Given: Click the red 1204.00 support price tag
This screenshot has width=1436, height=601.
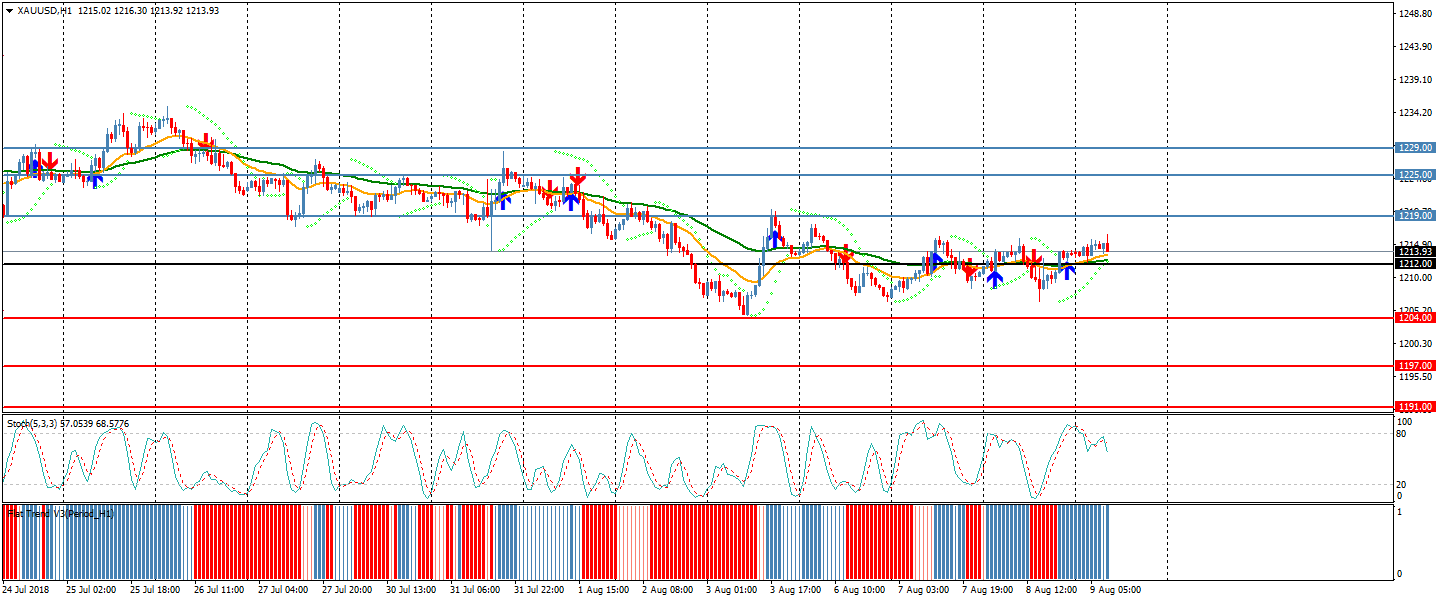Looking at the screenshot, I should click(1415, 318).
